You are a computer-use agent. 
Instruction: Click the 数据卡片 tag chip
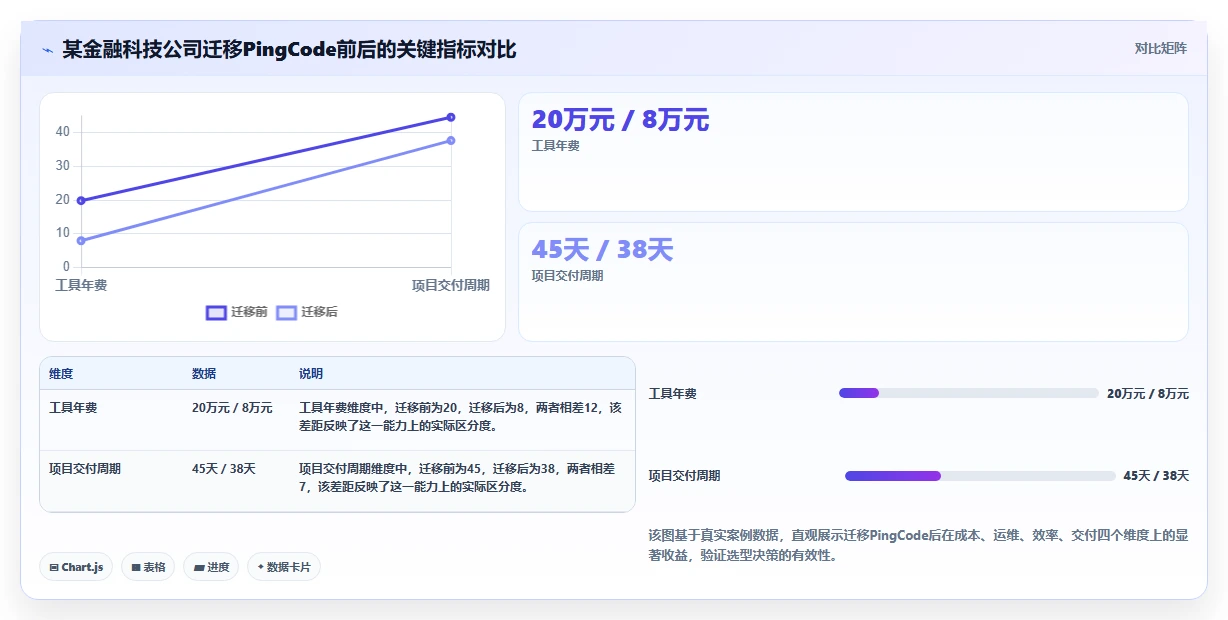(x=284, y=567)
